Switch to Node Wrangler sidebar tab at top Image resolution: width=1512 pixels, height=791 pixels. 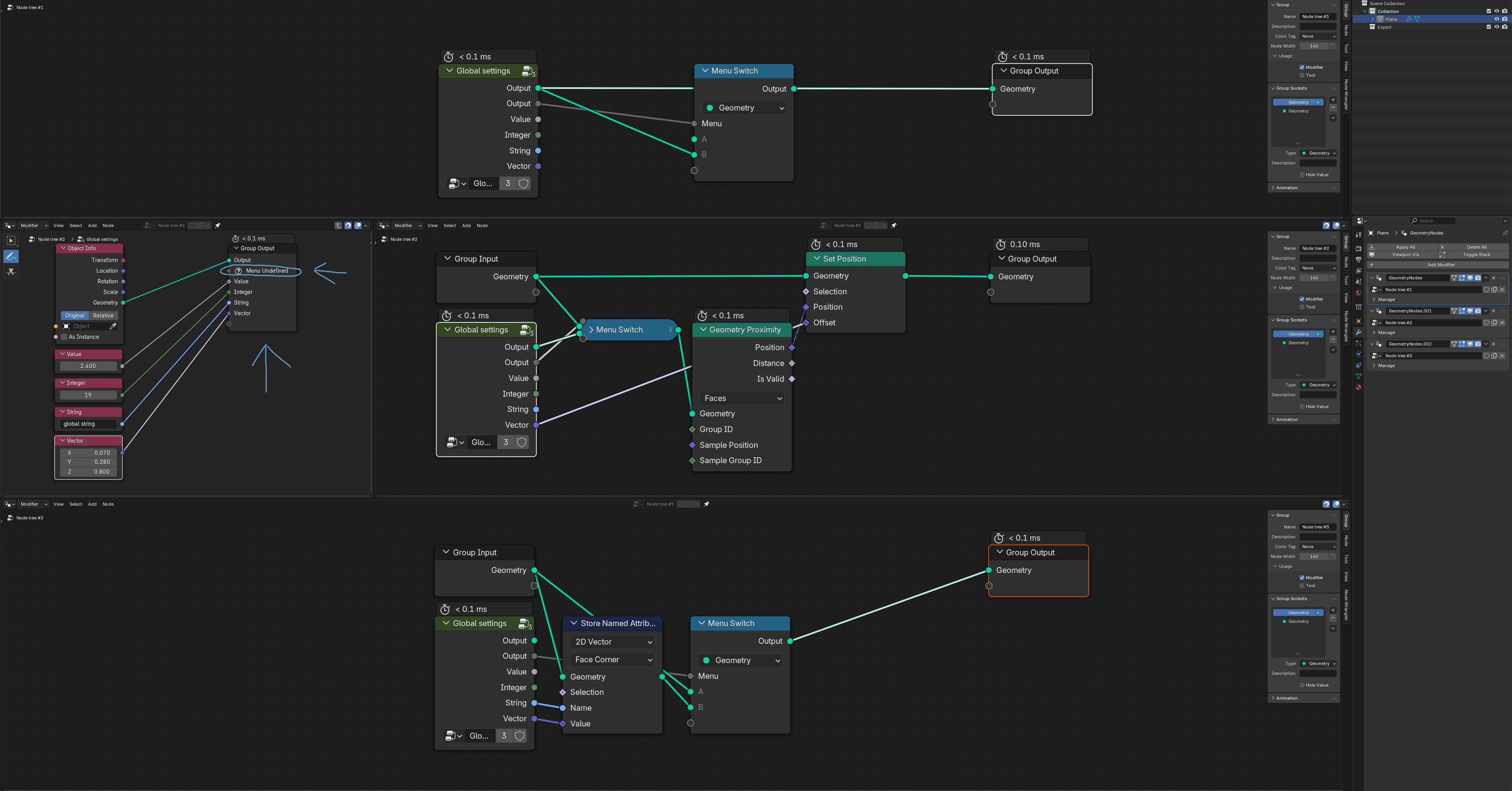tap(1346, 94)
